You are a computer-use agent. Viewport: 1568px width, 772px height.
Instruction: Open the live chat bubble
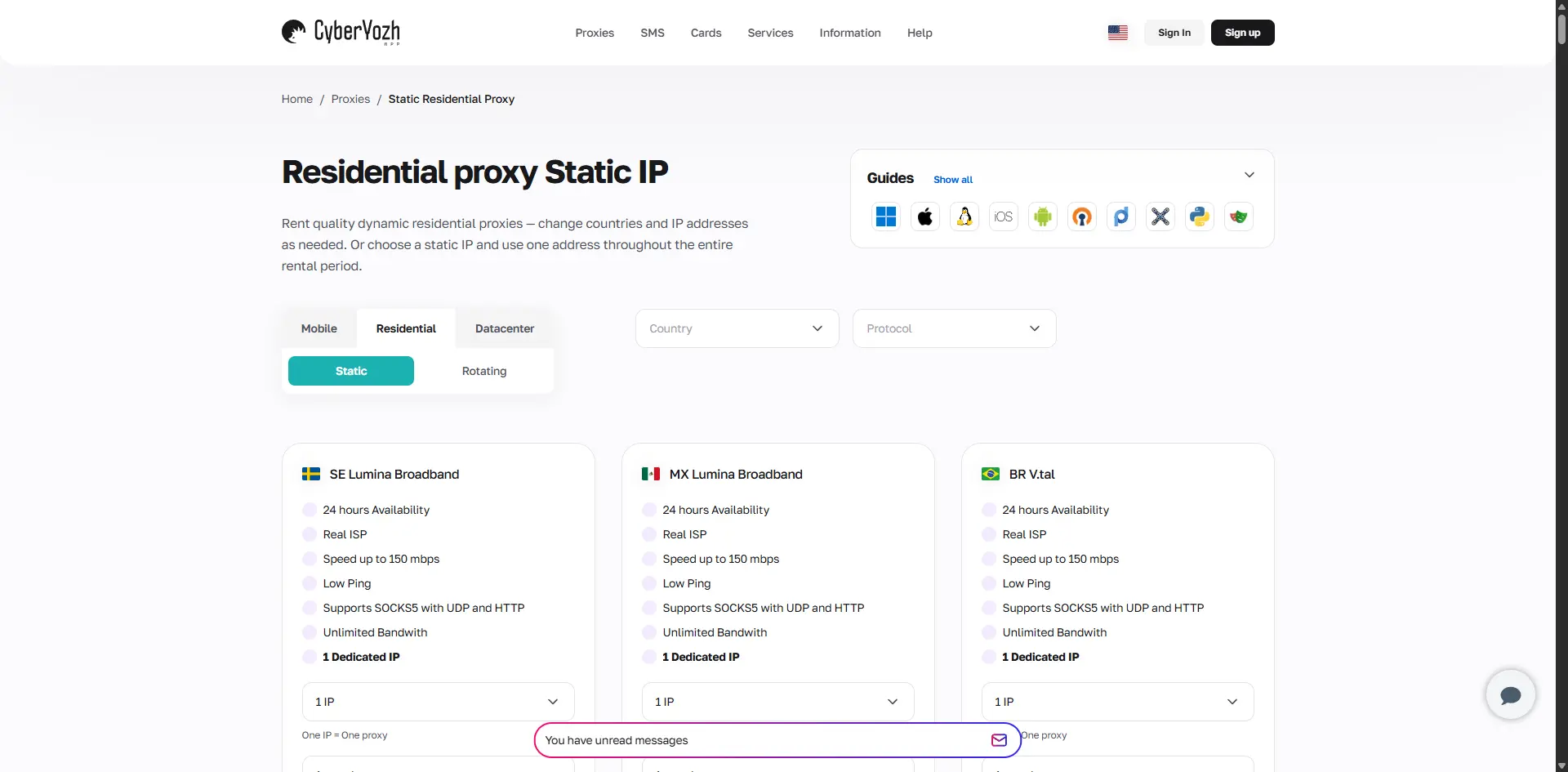tap(1511, 694)
